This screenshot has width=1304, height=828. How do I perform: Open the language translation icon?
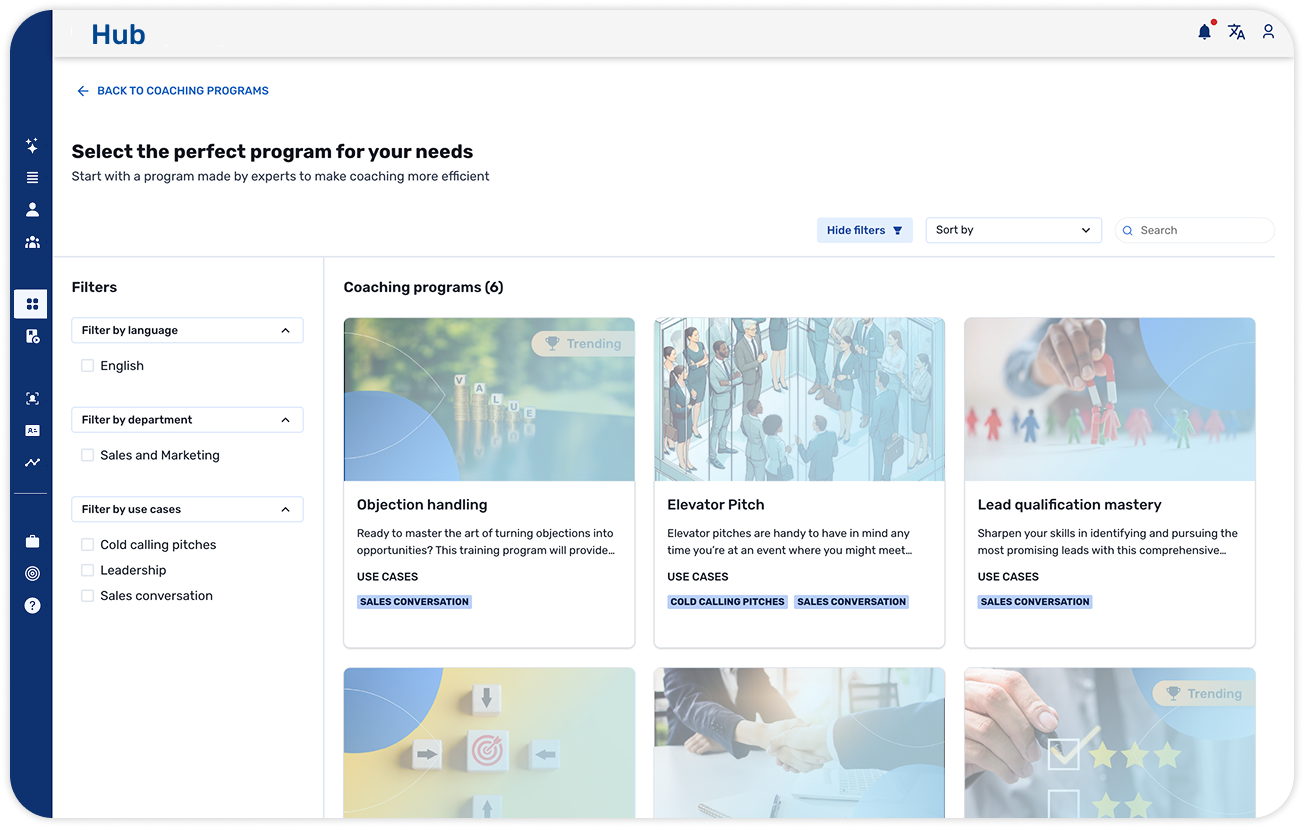(x=1236, y=32)
